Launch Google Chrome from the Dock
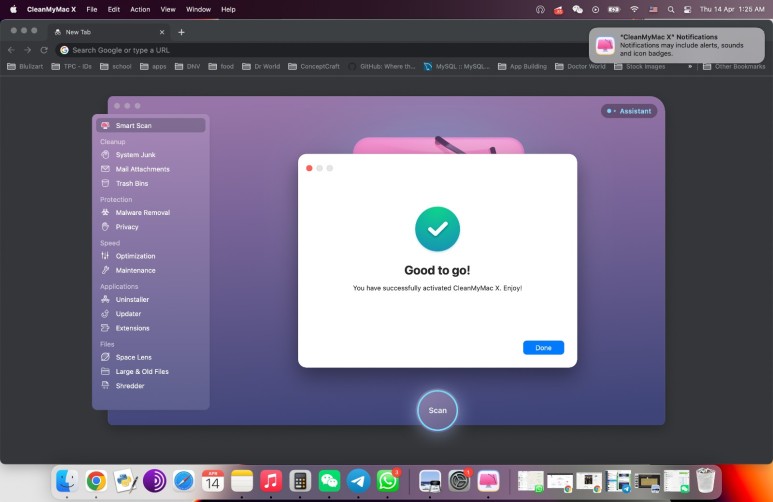This screenshot has width=773, height=502. (x=96, y=481)
